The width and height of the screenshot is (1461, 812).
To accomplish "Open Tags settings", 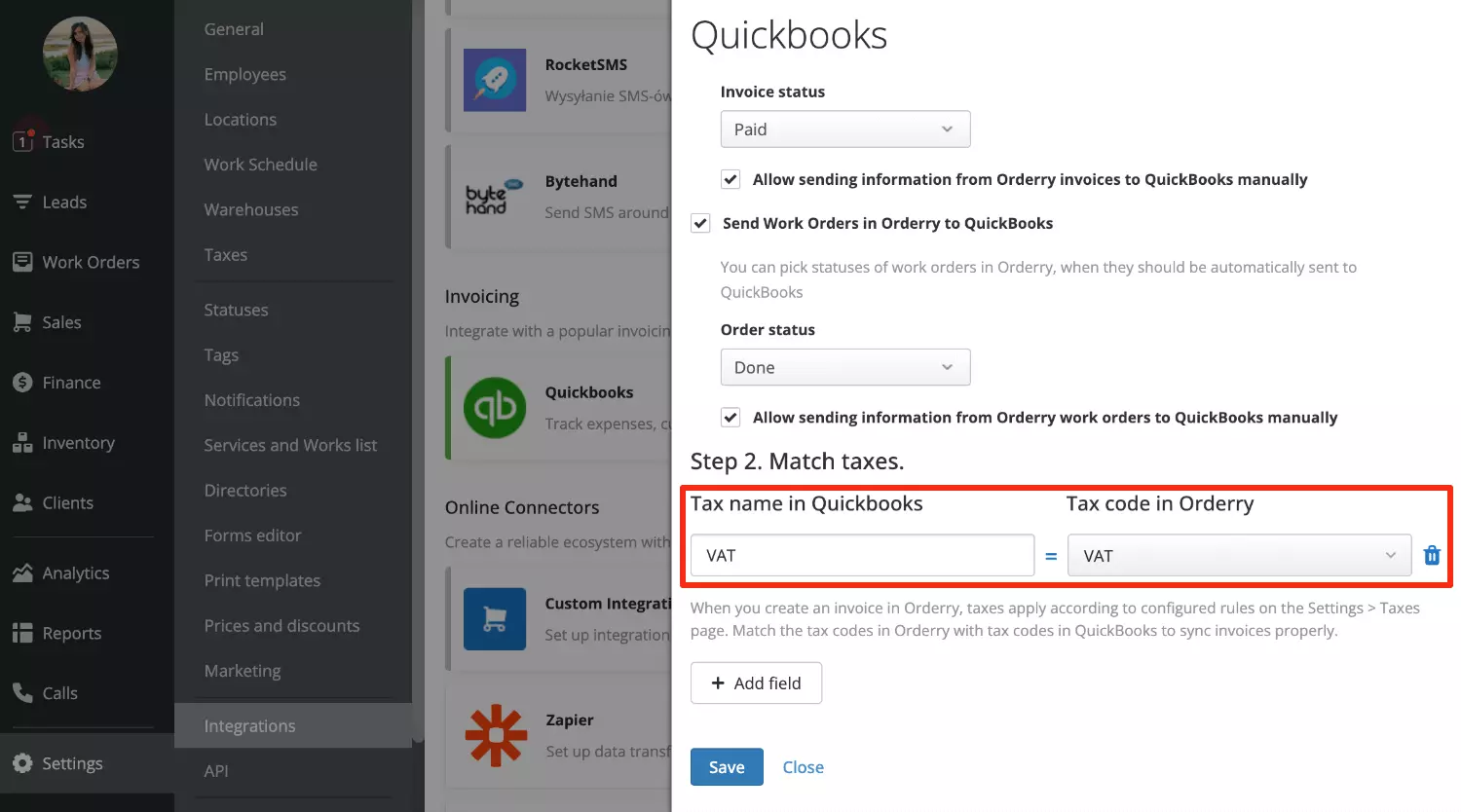I will [x=221, y=355].
